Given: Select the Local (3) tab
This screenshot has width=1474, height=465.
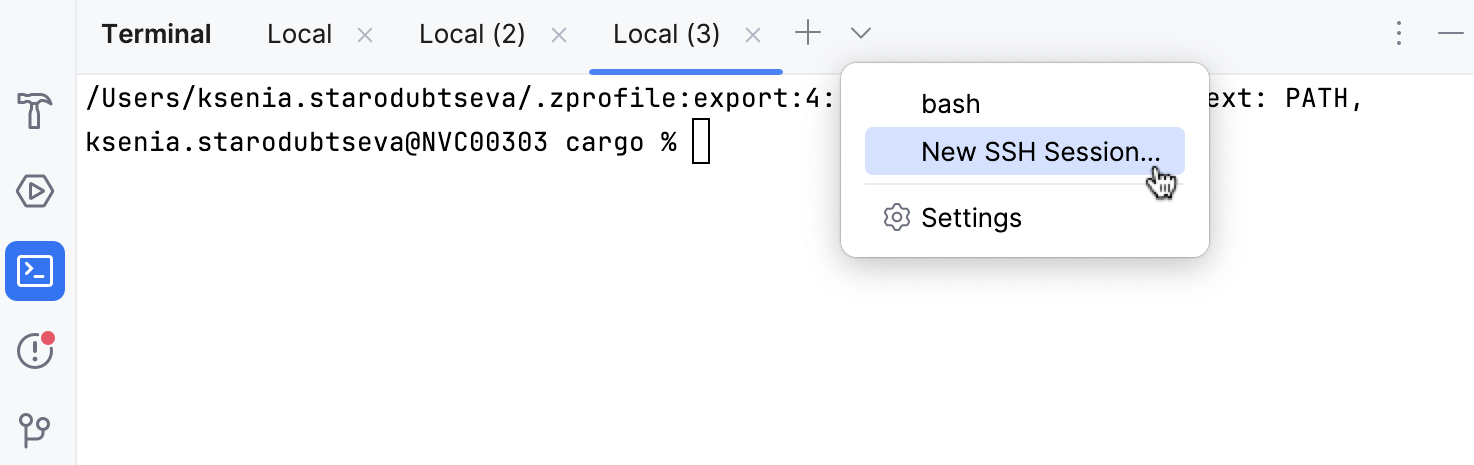Looking at the screenshot, I should [666, 34].
